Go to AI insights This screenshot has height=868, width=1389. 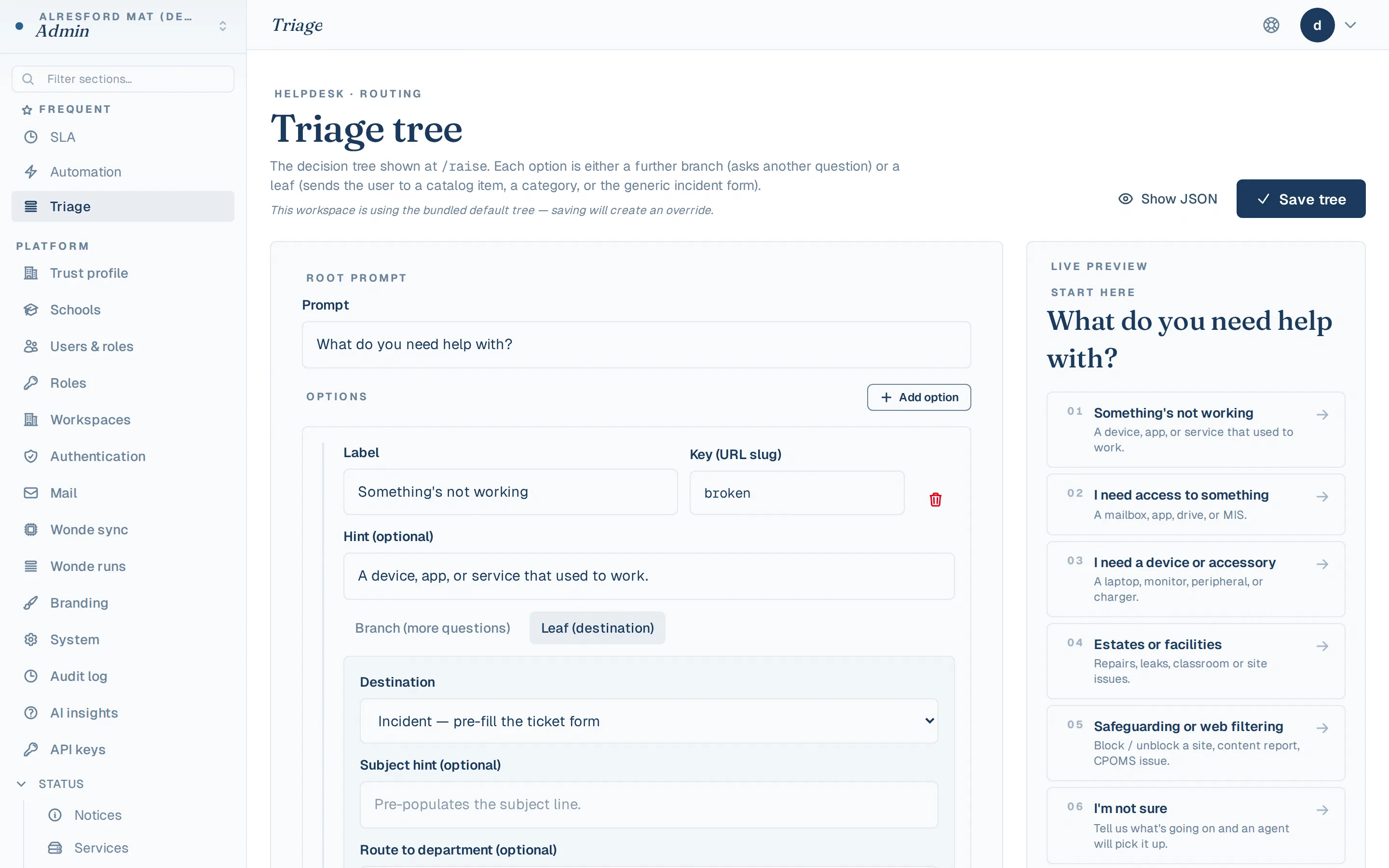click(x=123, y=713)
